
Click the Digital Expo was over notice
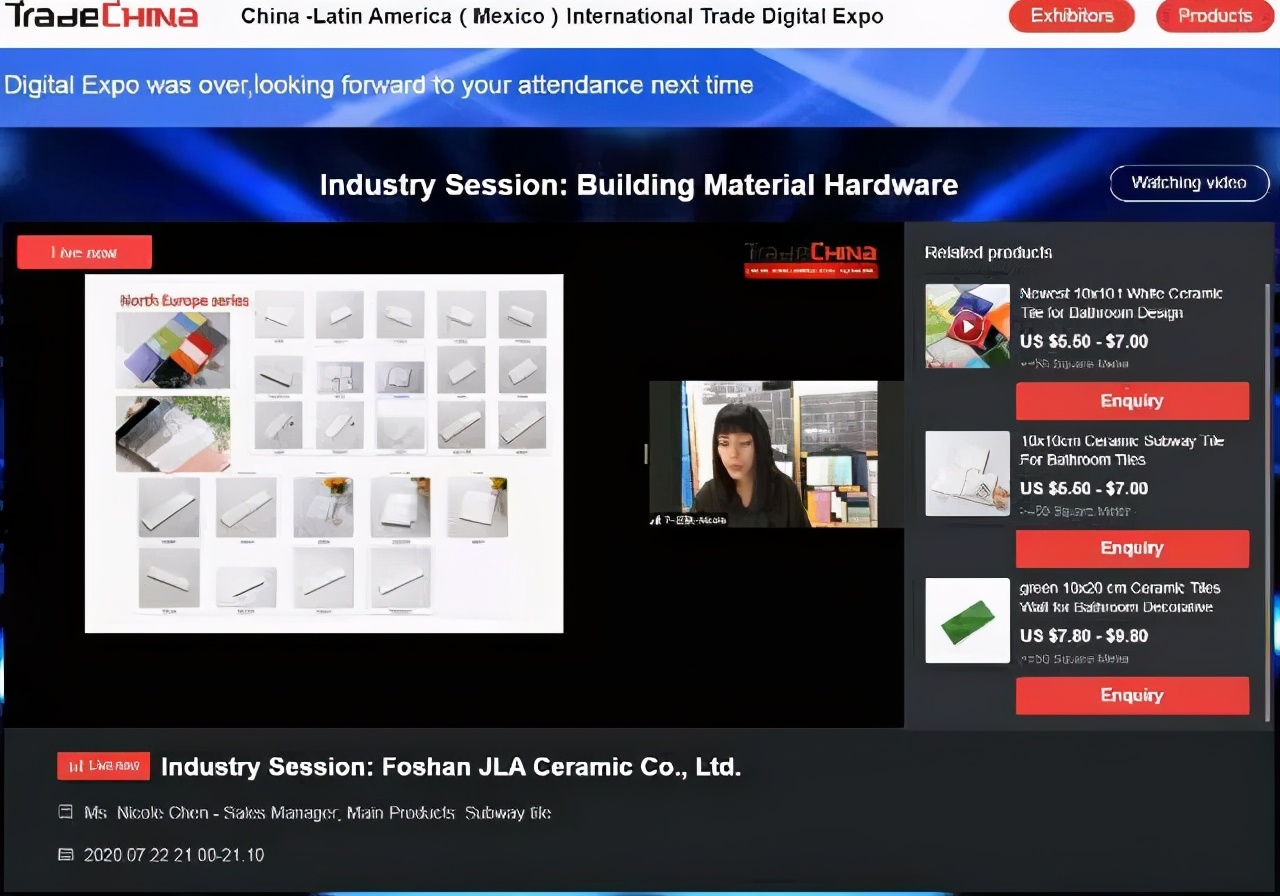click(x=379, y=85)
